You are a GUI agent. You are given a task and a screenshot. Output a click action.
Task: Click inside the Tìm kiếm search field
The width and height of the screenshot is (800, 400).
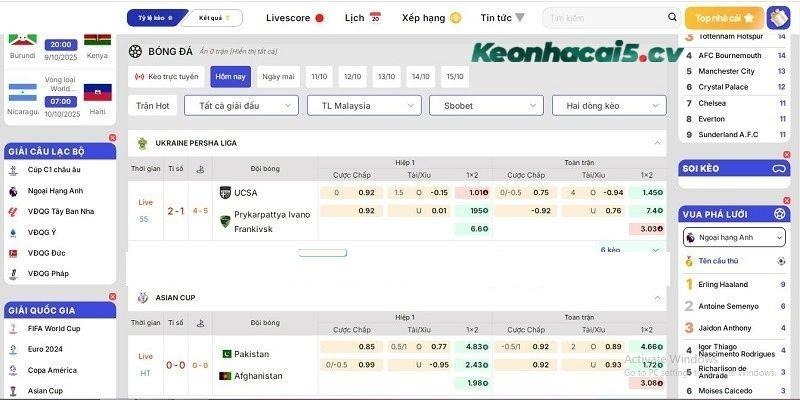tap(600, 18)
